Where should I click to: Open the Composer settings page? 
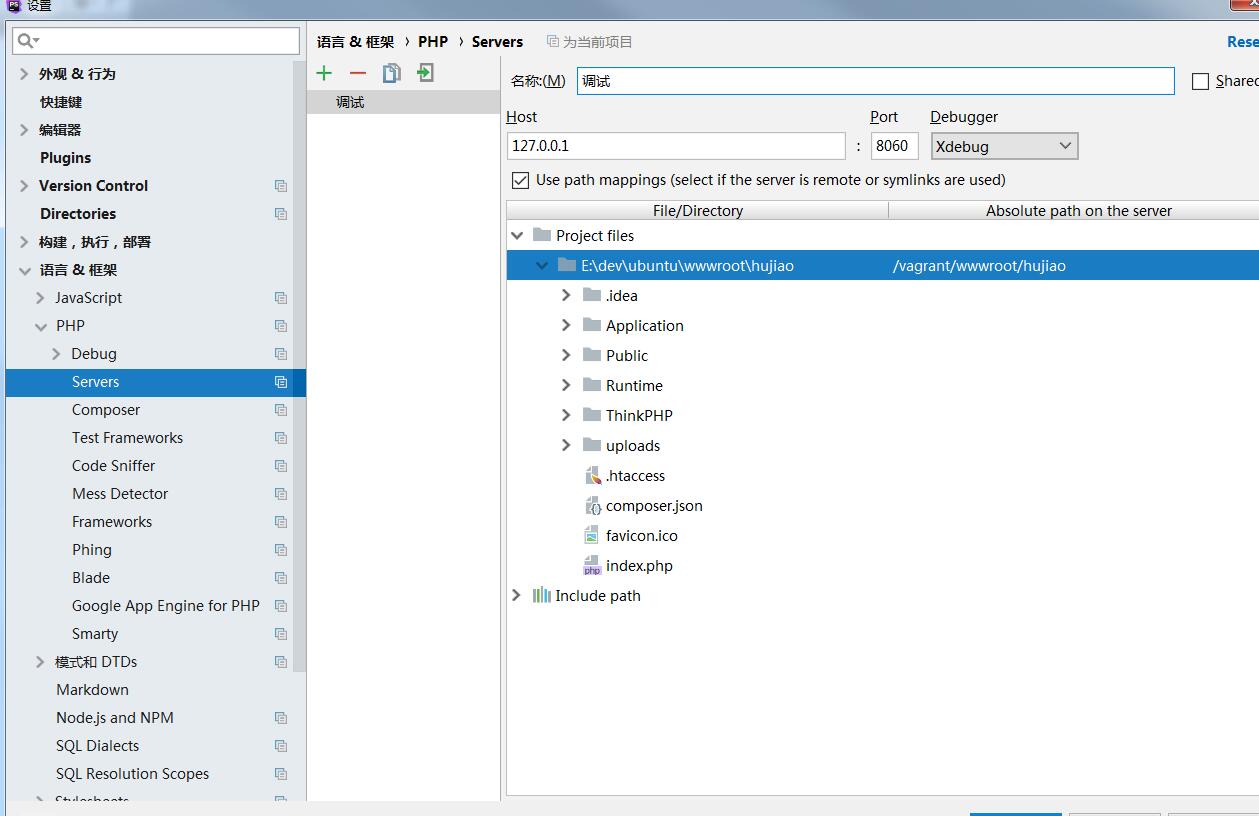tap(106, 410)
